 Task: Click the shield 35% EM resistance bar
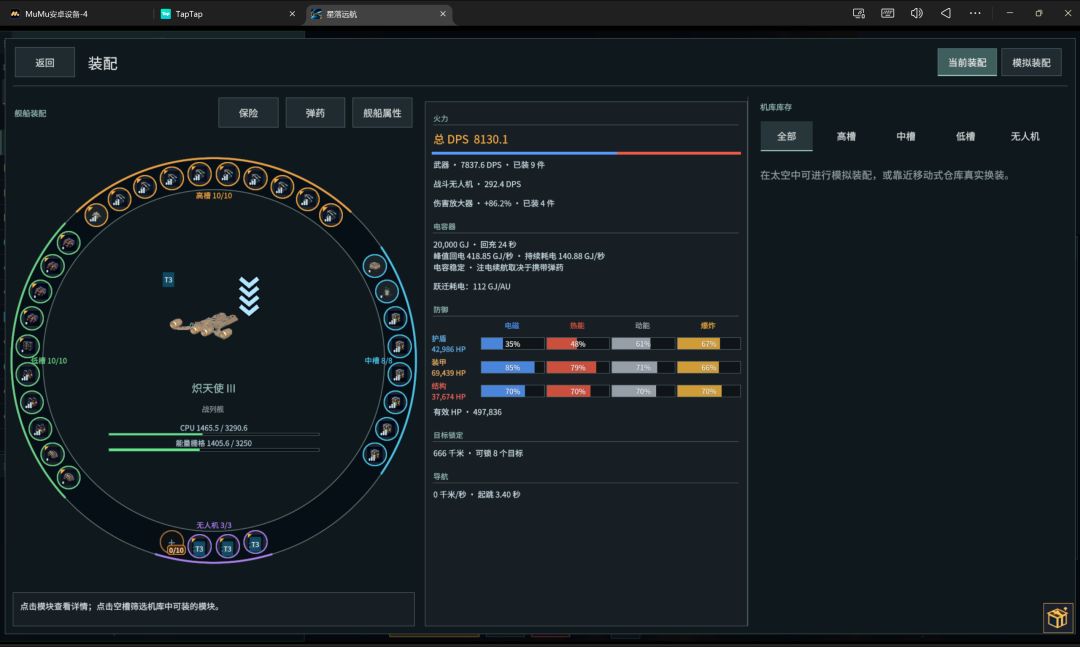coord(512,344)
